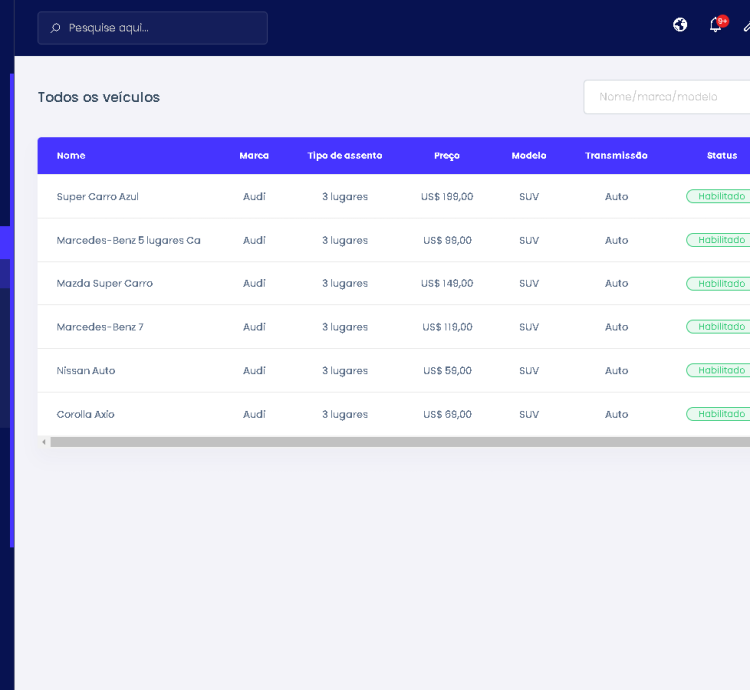Click the Marcedes-Benz 5 lugares vehicle name

[128, 240]
